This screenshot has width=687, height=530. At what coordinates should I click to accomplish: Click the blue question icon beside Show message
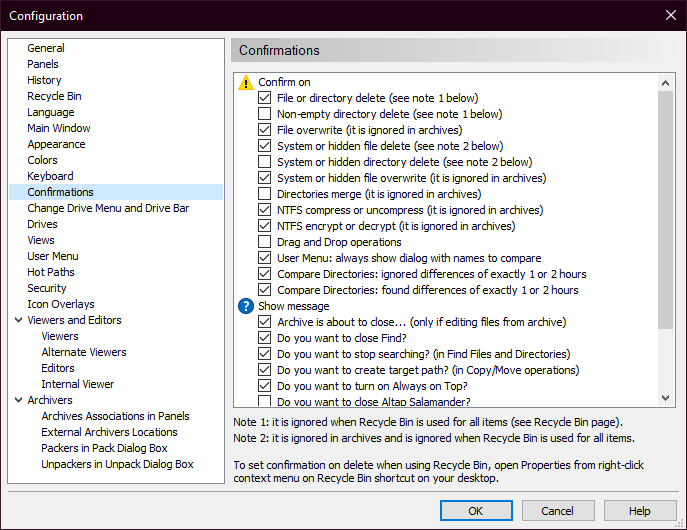246,306
